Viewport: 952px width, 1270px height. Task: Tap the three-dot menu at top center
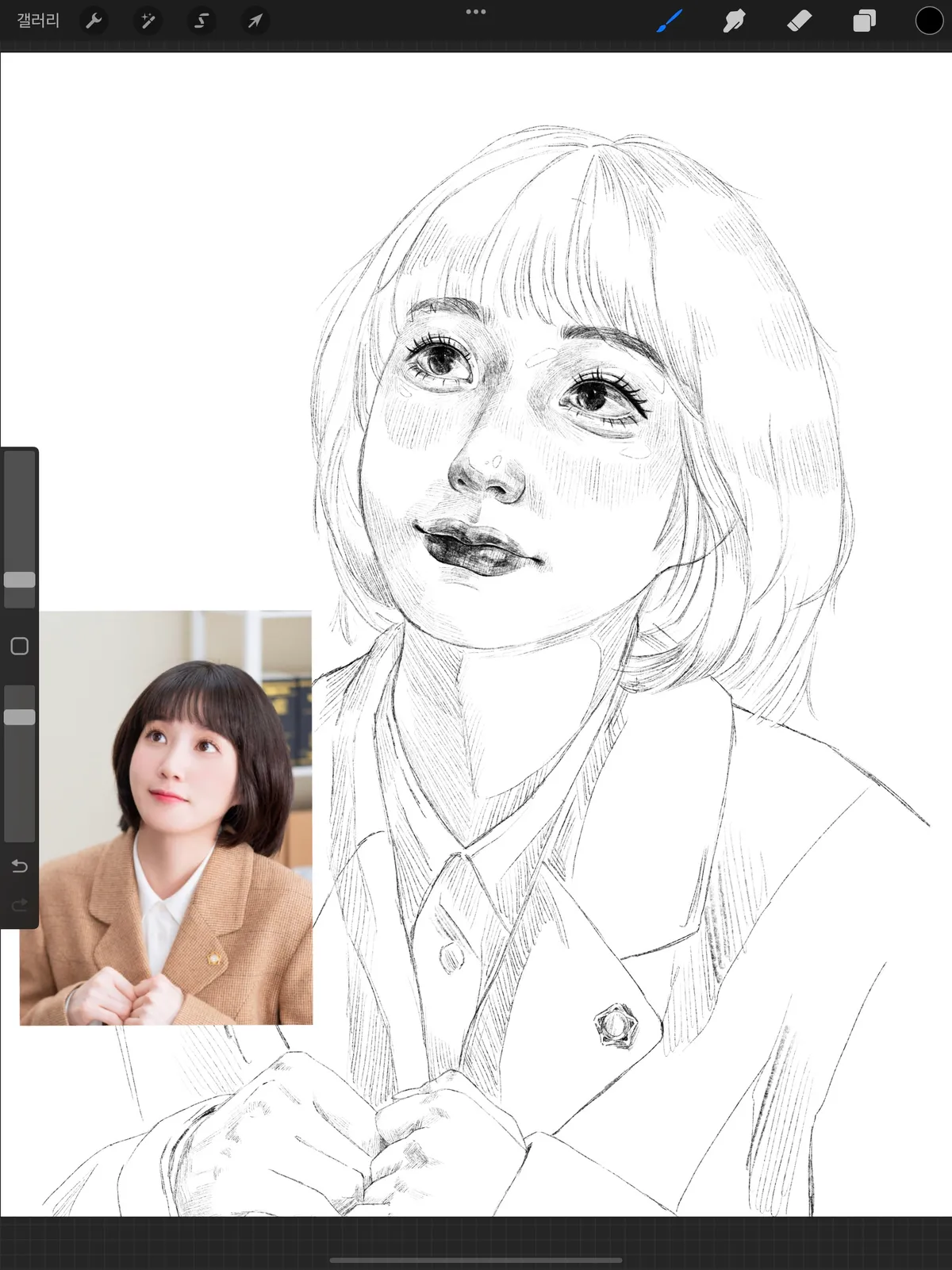point(476,12)
